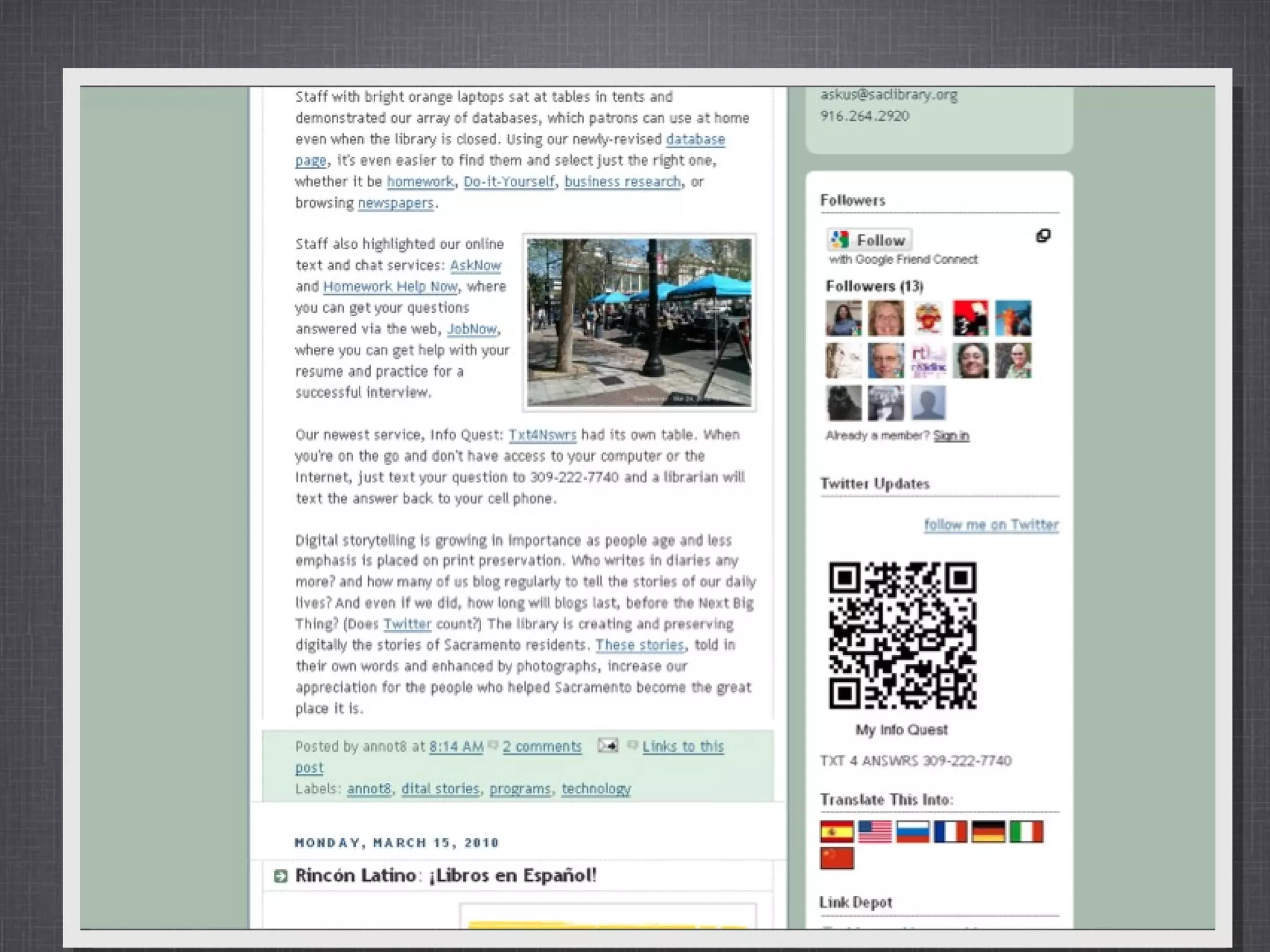Click the Italian flag translate icon

click(x=1026, y=831)
